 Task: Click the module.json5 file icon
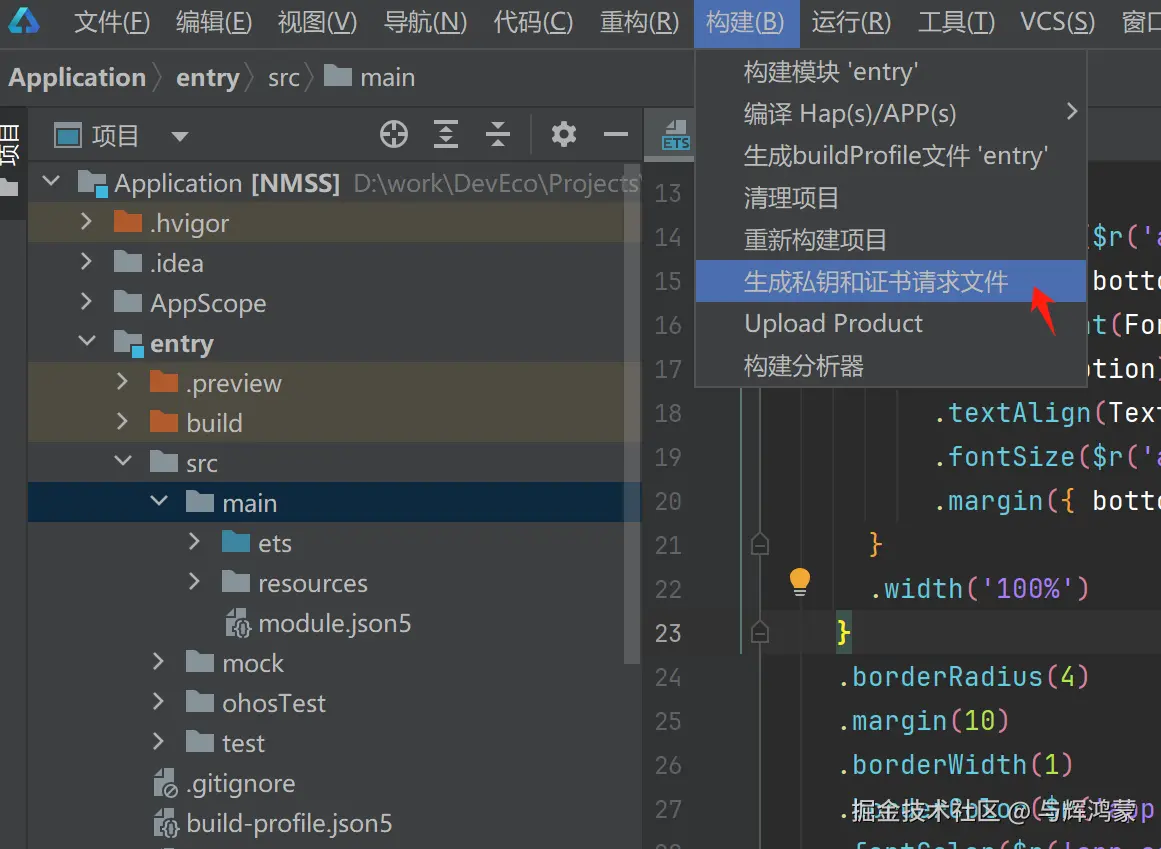pos(238,623)
